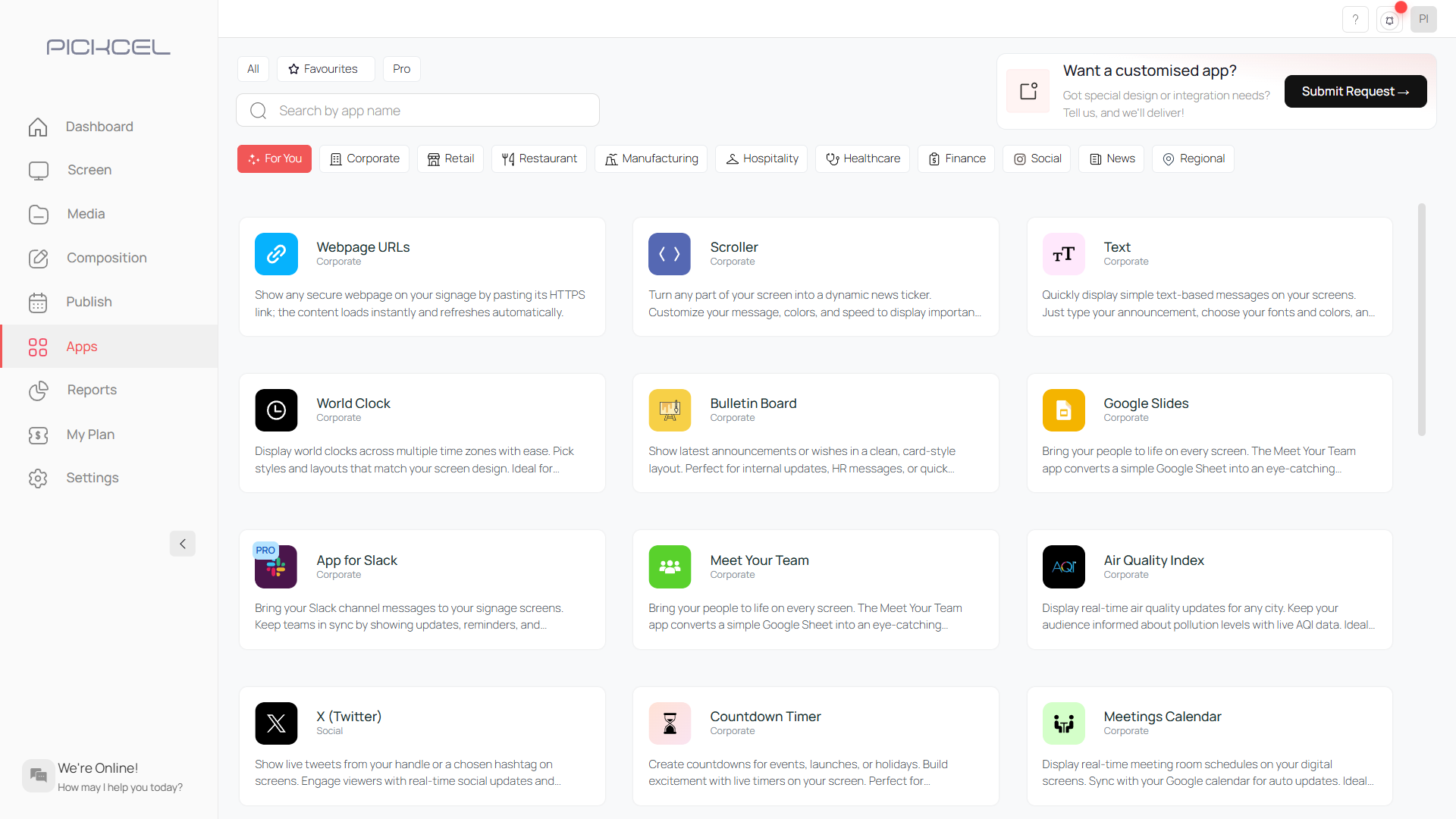Click the app list vertical scrollbar

[1421, 318]
